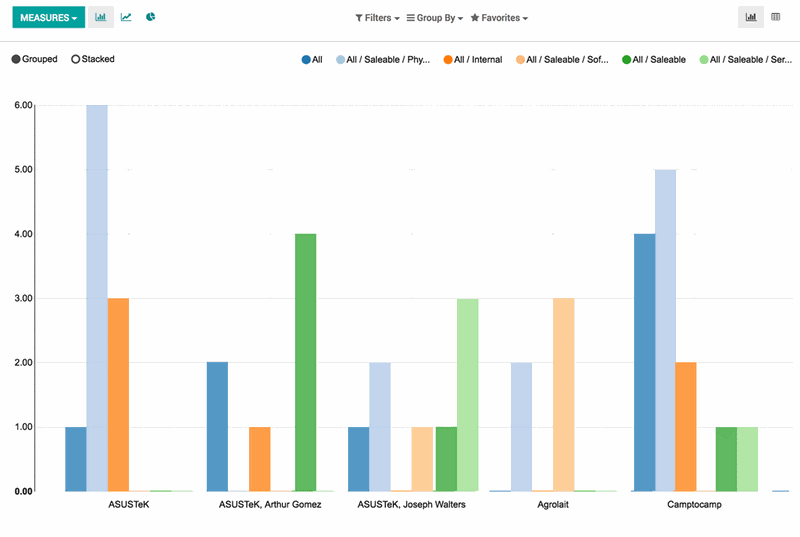
Task: Click the 'All' legend label
Action: (x=317, y=60)
